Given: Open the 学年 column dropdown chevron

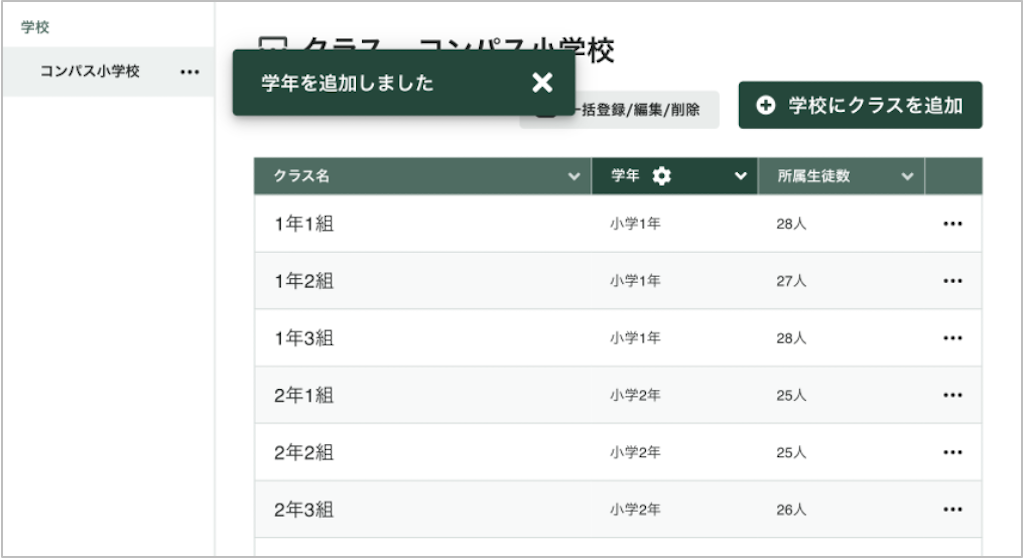Looking at the screenshot, I should (x=741, y=176).
